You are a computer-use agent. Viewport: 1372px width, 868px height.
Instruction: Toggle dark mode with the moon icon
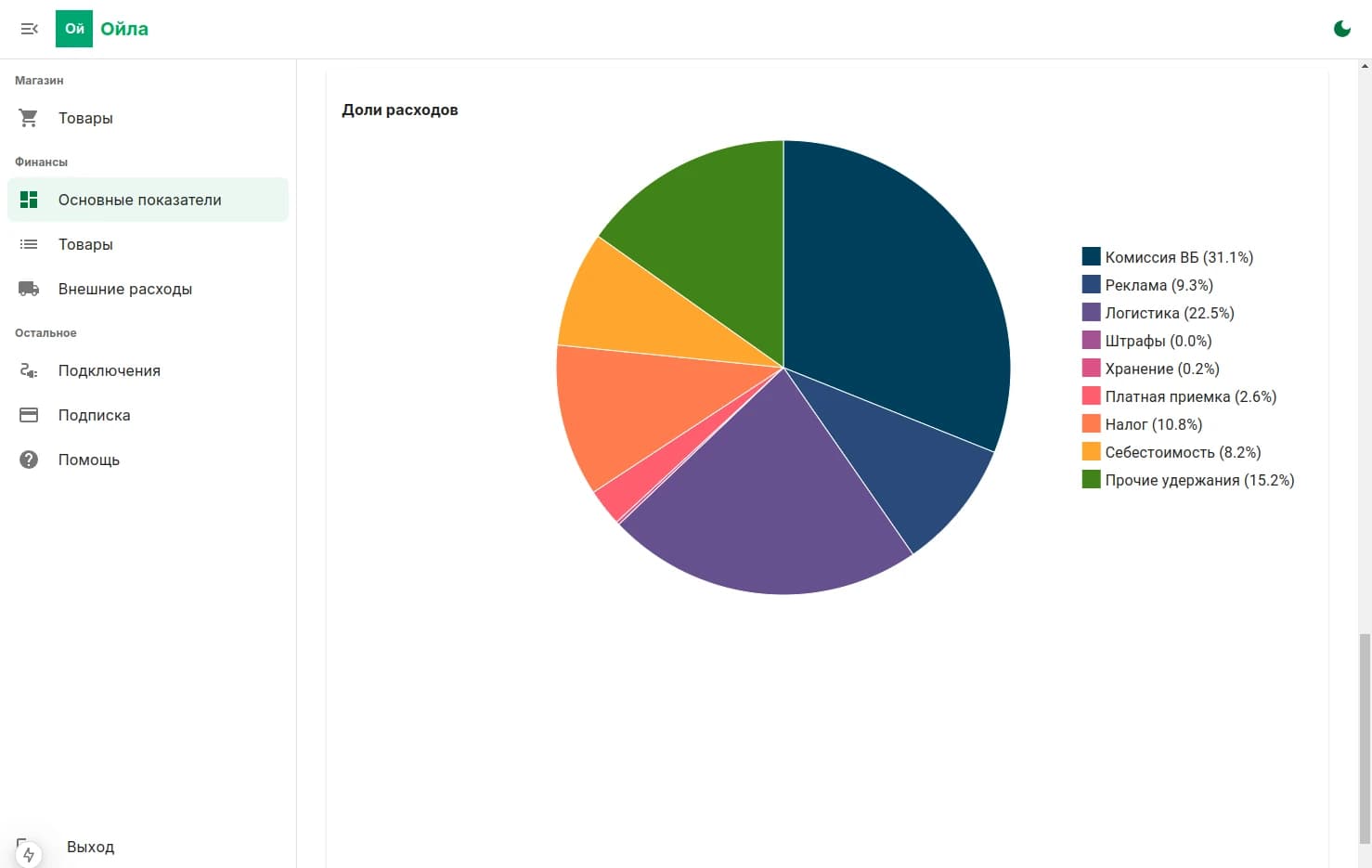click(1341, 29)
